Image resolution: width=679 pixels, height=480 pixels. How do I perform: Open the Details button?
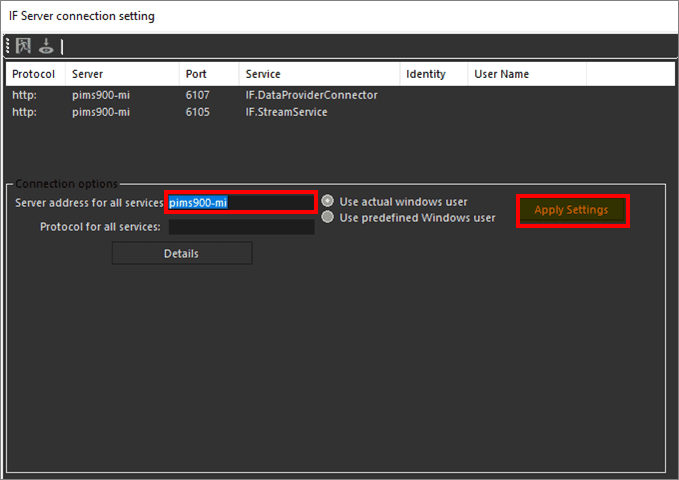click(x=182, y=253)
